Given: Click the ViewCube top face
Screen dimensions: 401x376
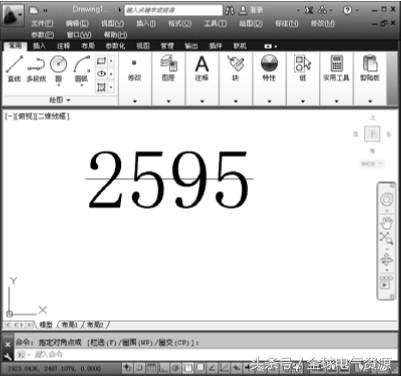Looking at the screenshot, I should (372, 134).
